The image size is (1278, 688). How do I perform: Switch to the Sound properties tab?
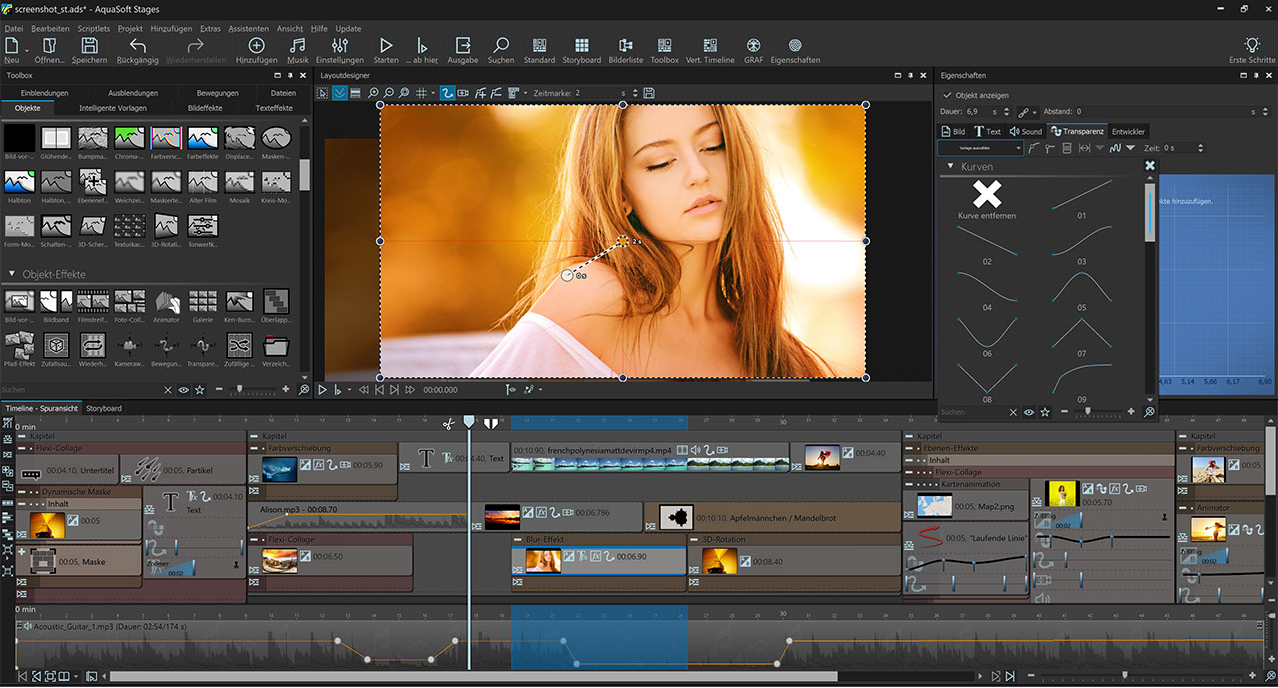click(1026, 131)
